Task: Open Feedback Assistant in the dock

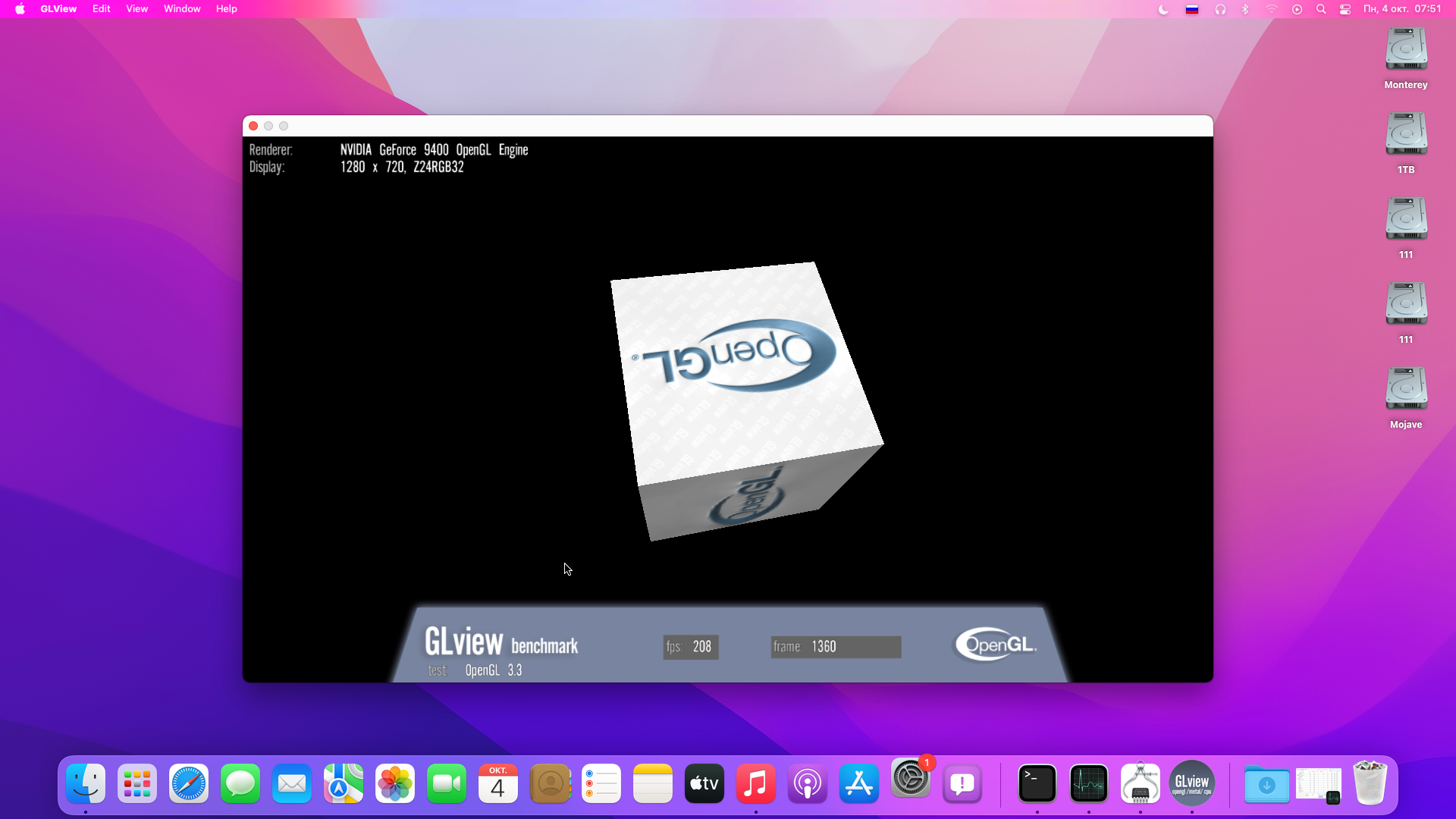Action: click(x=962, y=783)
